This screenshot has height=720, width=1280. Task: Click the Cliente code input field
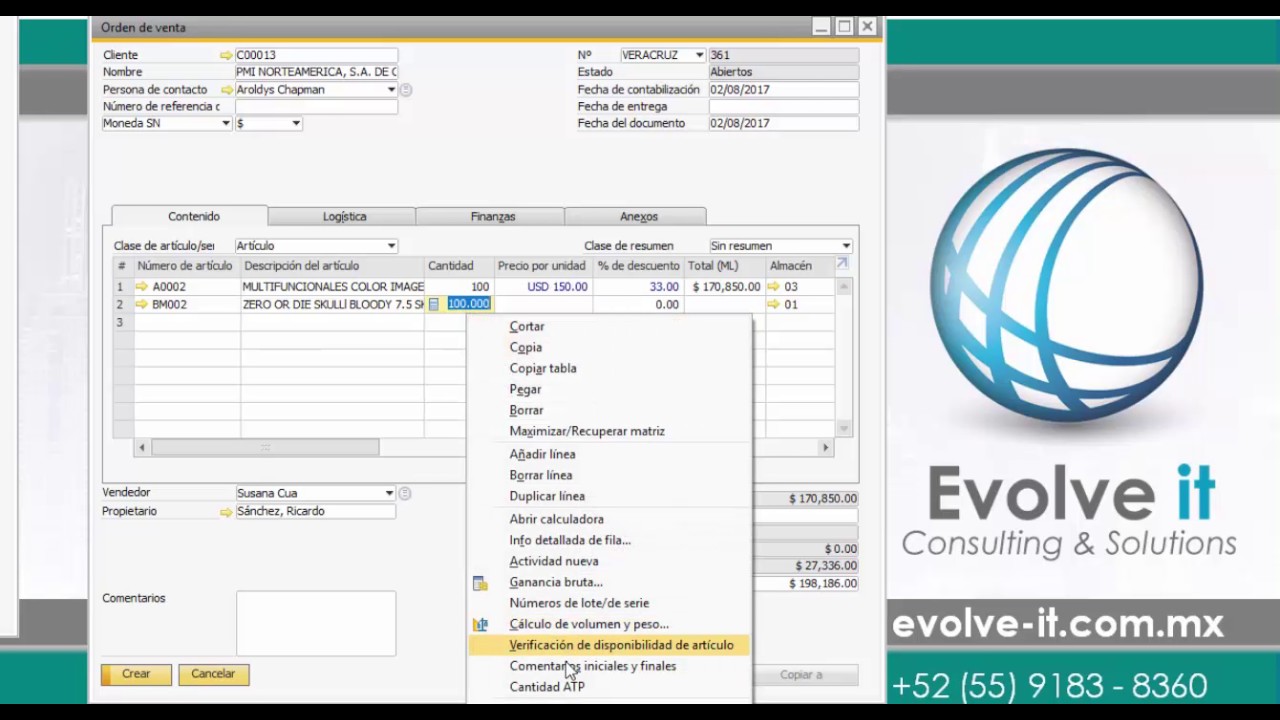click(316, 55)
